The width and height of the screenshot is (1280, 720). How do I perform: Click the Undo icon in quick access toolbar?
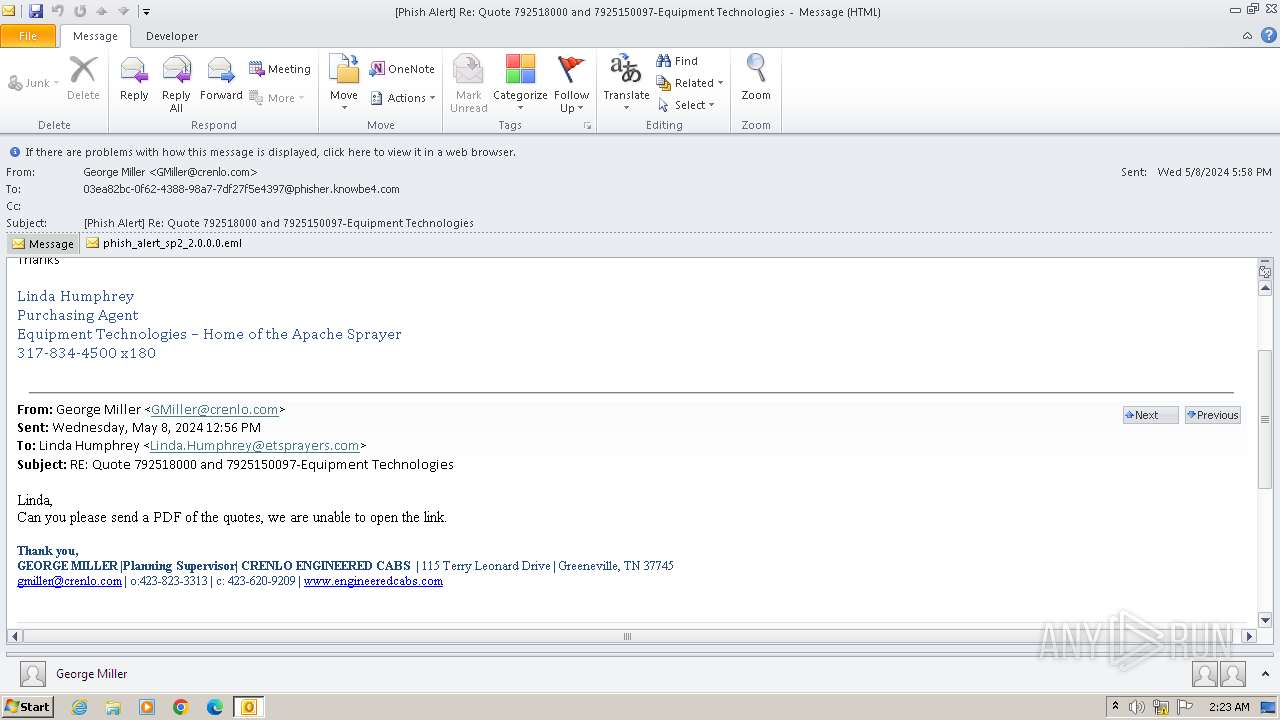(58, 11)
